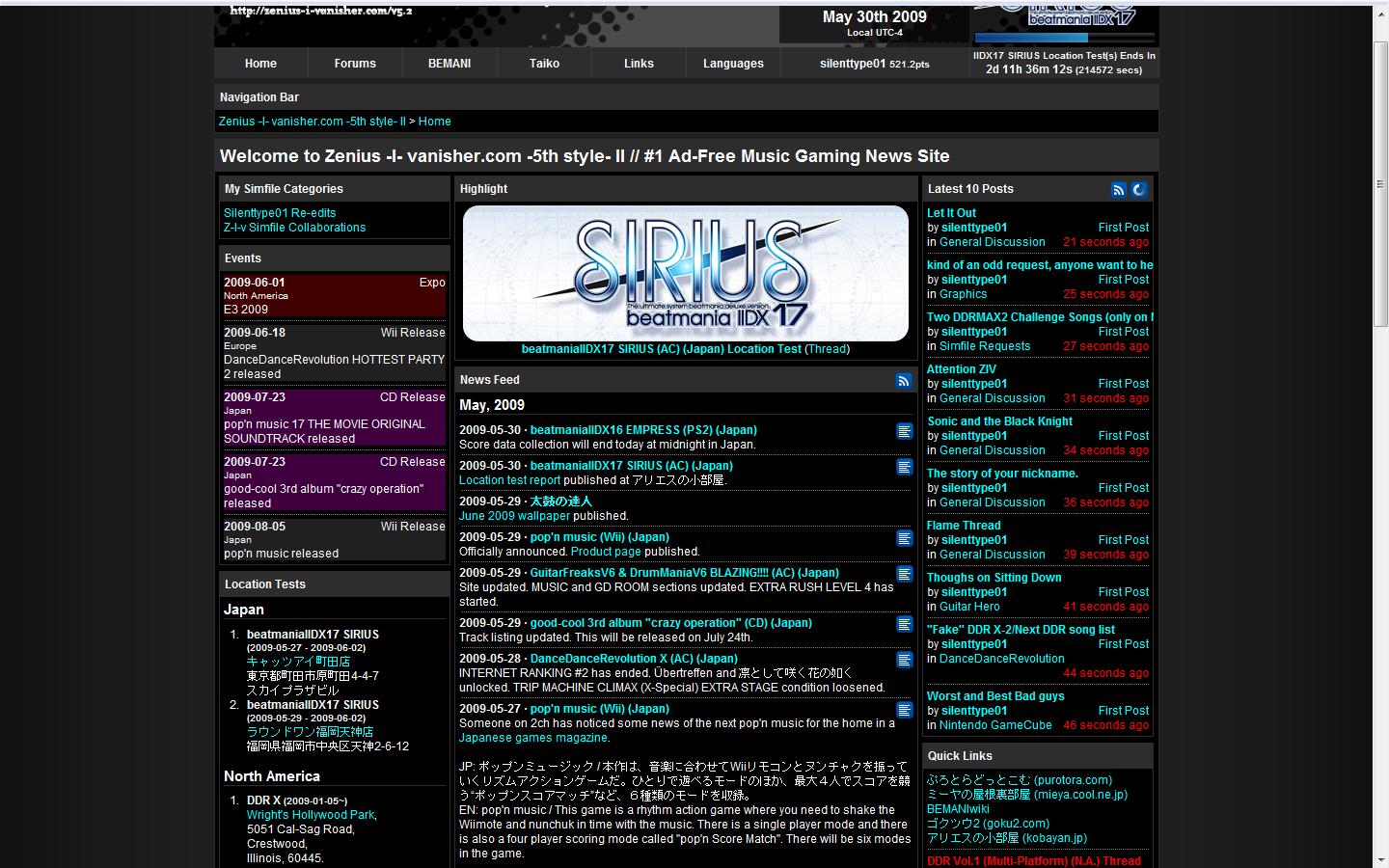Image resolution: width=1389 pixels, height=868 pixels.
Task: Click Zenius -I- vanisher.com breadcrumb link
Action: (313, 122)
